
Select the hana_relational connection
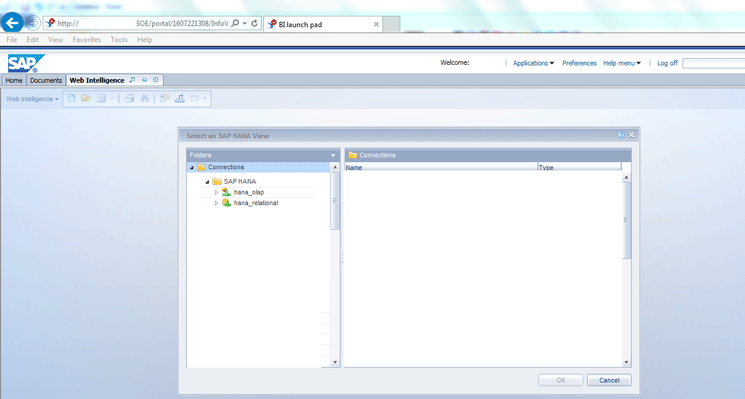[250, 203]
